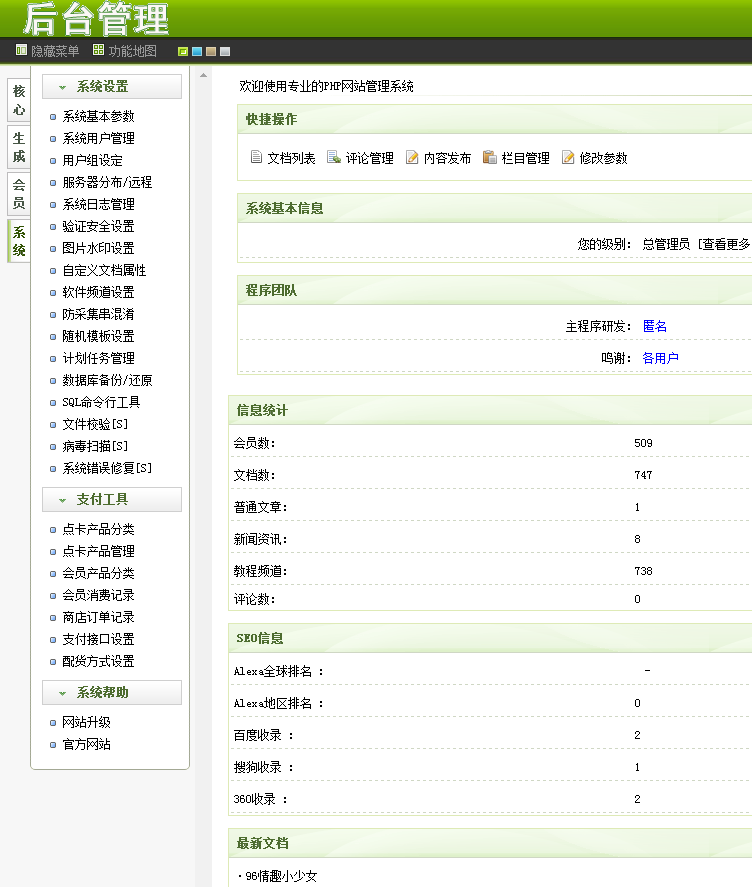Image resolution: width=752 pixels, height=887 pixels.
Task: Click the 会员数 value 509
Action: point(643,443)
